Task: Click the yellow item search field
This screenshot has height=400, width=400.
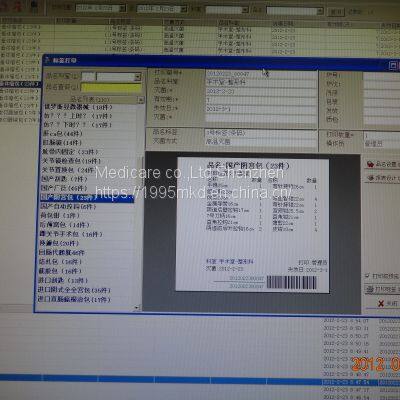Action: [111, 88]
